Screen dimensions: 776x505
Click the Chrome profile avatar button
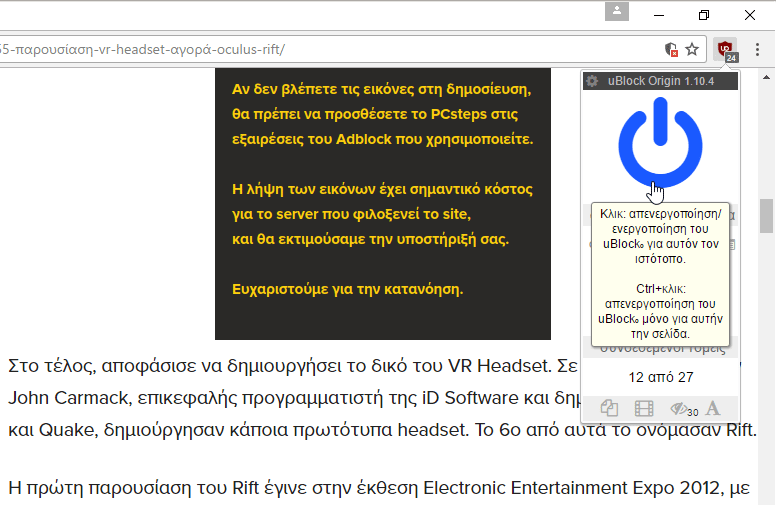[x=617, y=11]
